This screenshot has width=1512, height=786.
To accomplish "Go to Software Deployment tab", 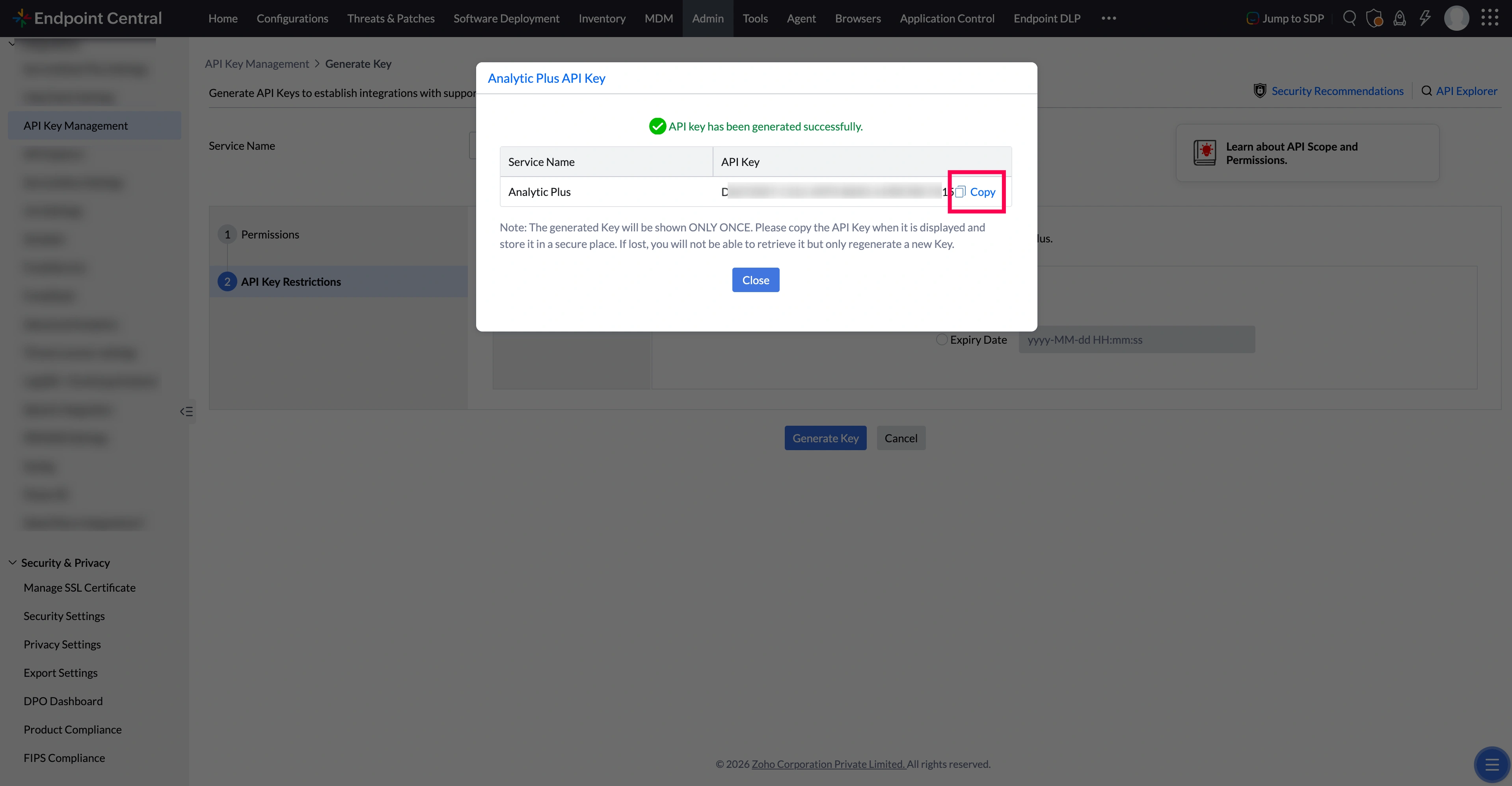I will point(506,18).
